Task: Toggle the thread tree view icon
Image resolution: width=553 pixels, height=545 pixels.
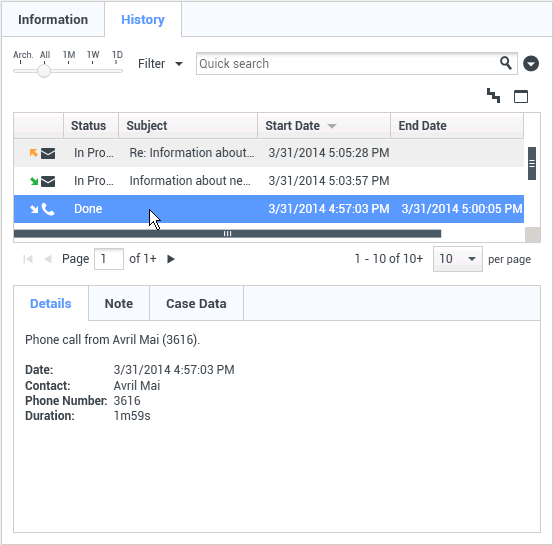Action: (x=493, y=96)
